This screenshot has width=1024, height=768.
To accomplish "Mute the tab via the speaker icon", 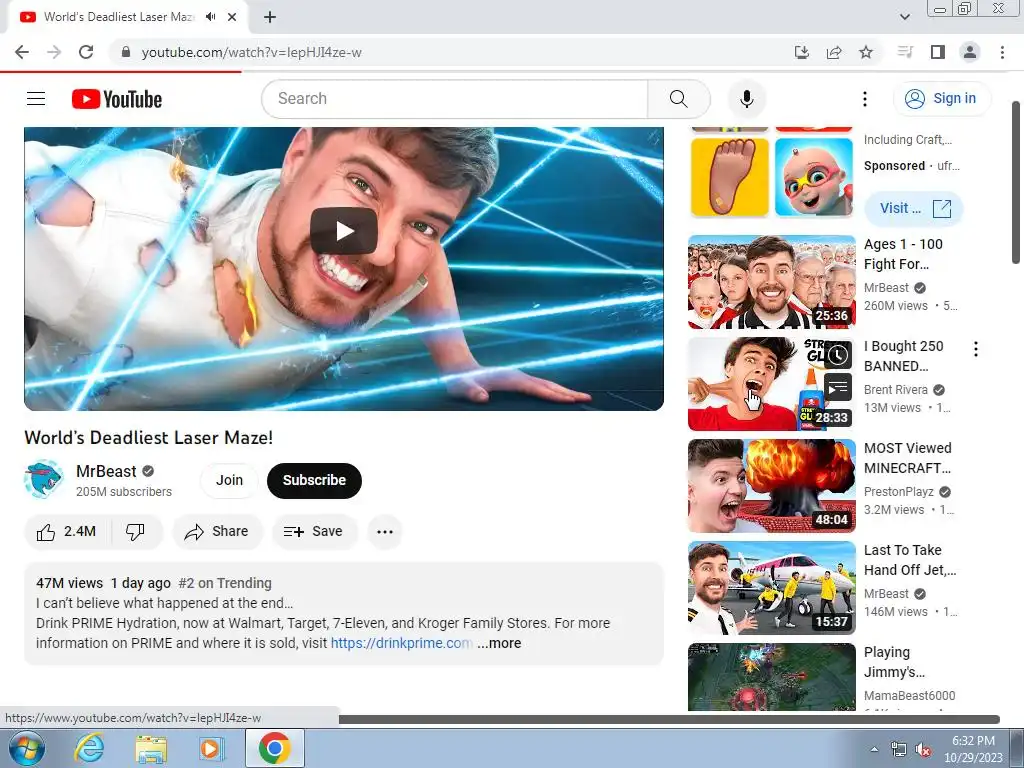I will click(x=210, y=17).
